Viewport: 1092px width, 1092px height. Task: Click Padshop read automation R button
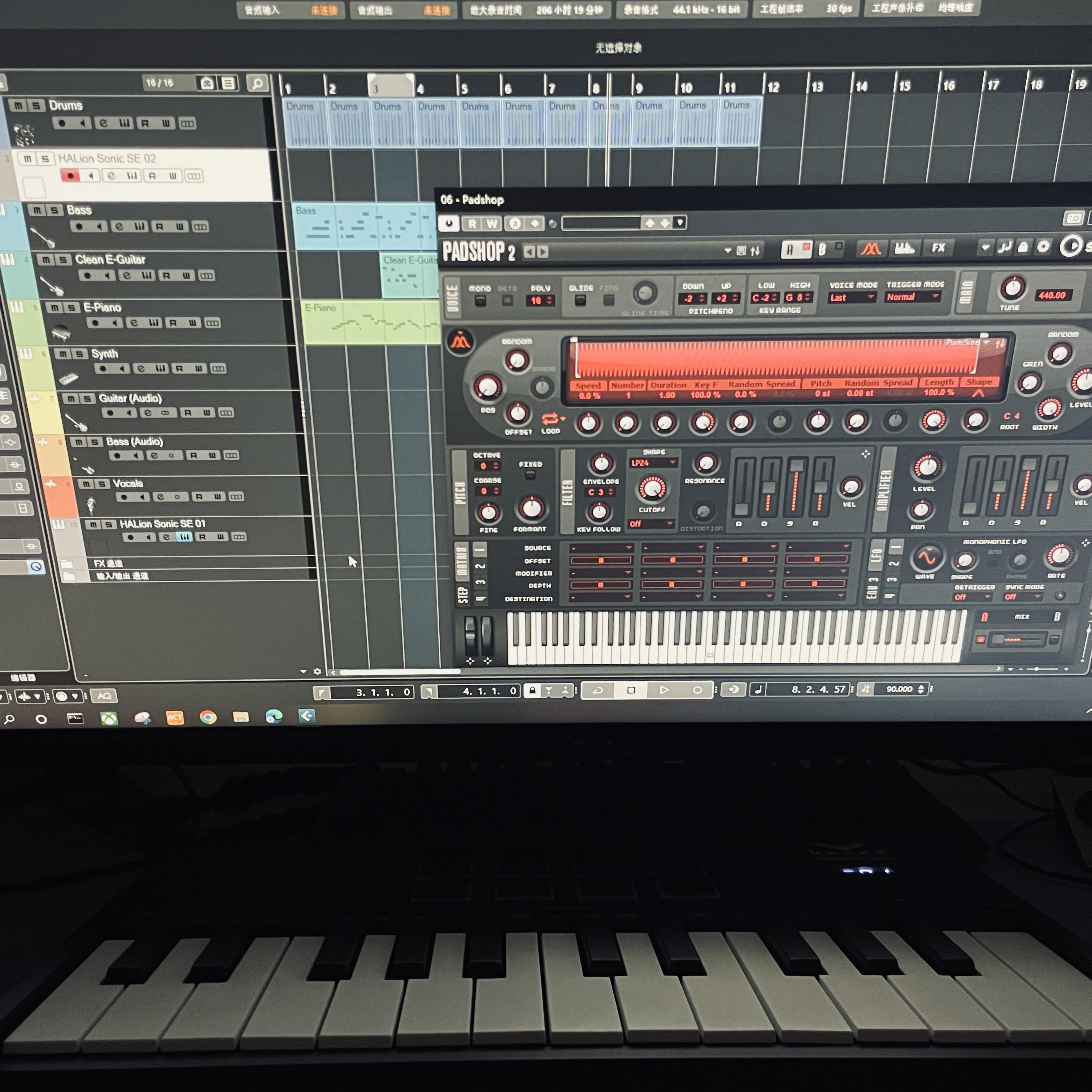coord(472,224)
